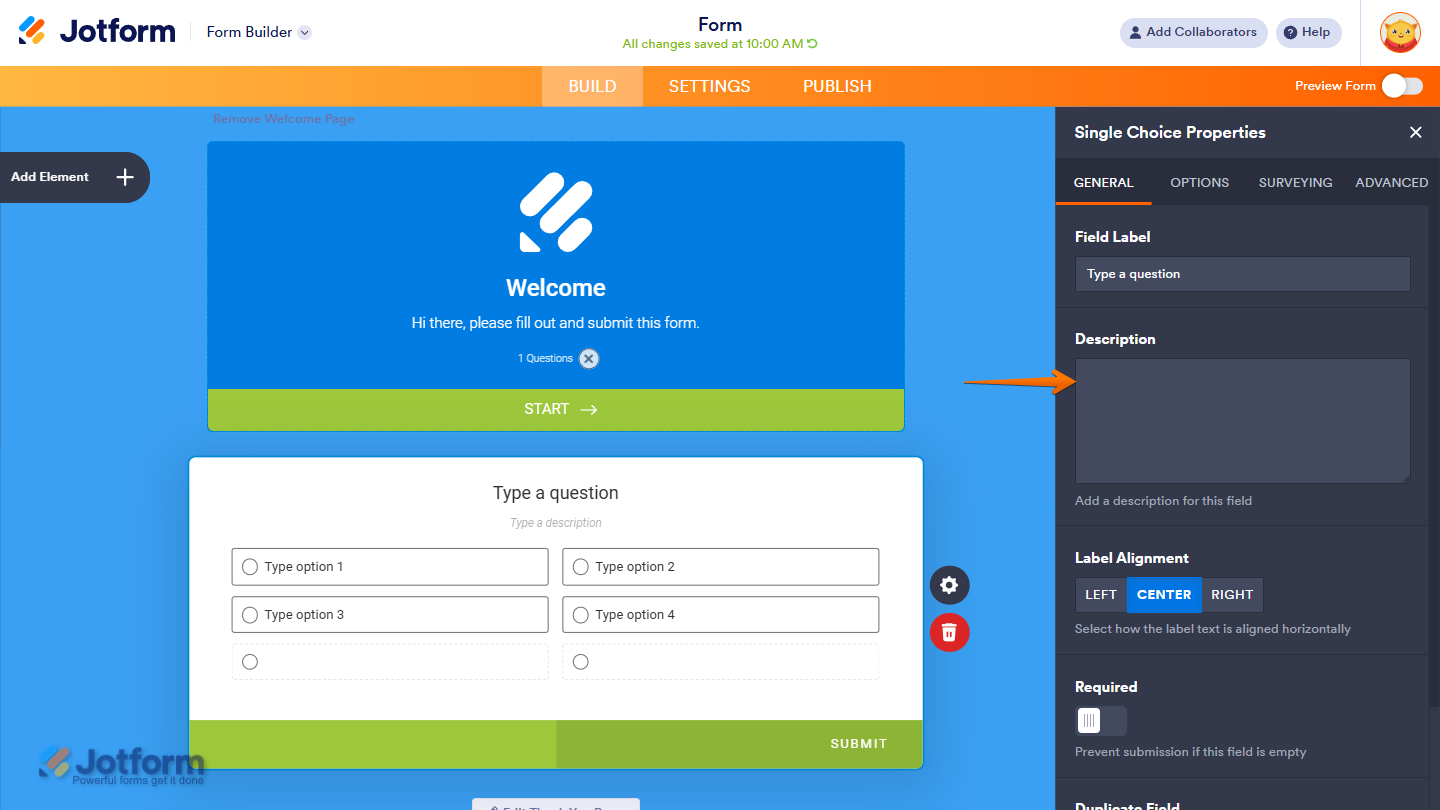Go to the PUBLISH tab

pyautogui.click(x=837, y=86)
